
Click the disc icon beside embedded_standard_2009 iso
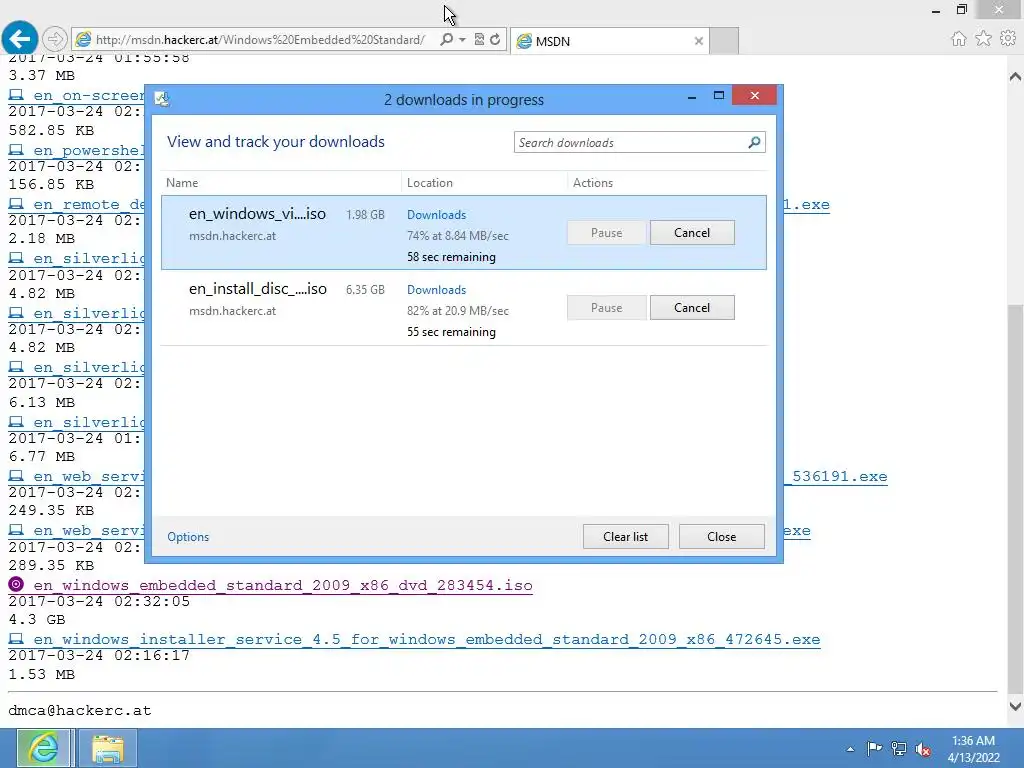click(16, 584)
